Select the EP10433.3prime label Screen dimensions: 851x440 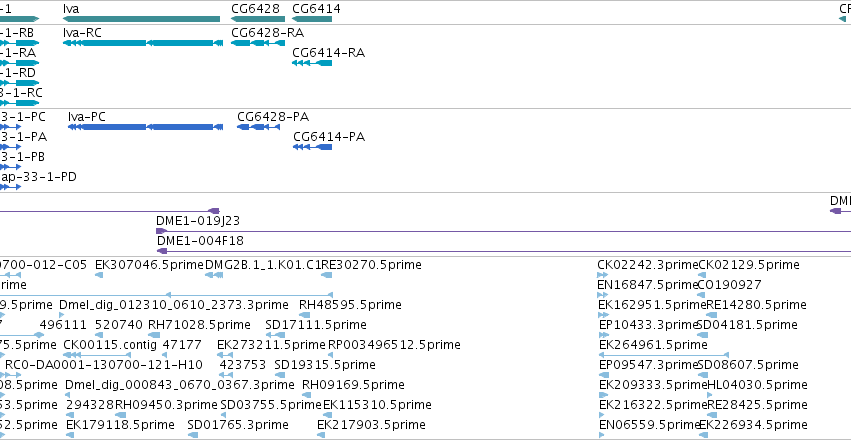coord(648,325)
